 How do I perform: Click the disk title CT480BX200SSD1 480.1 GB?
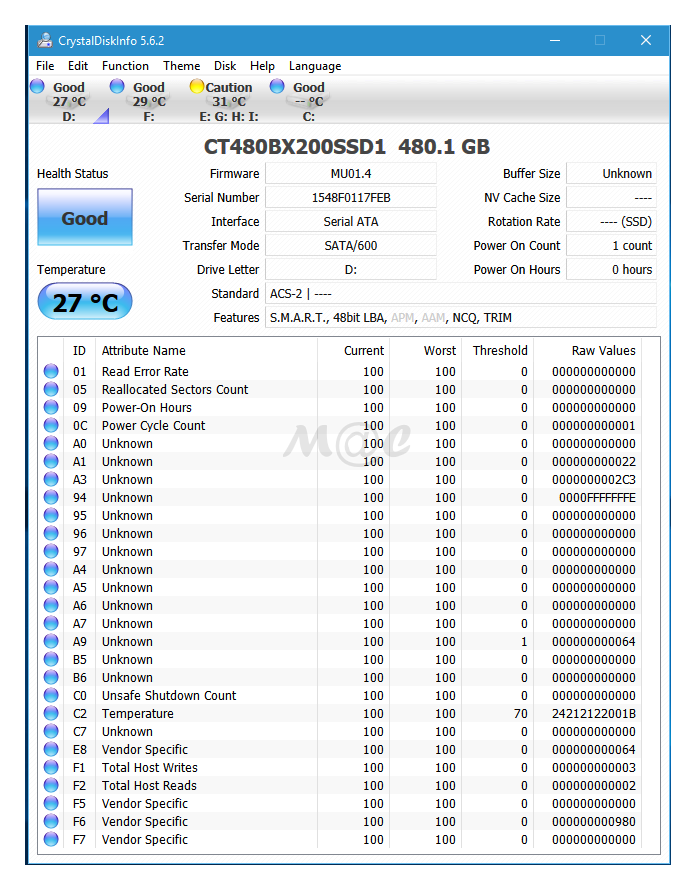(347, 147)
